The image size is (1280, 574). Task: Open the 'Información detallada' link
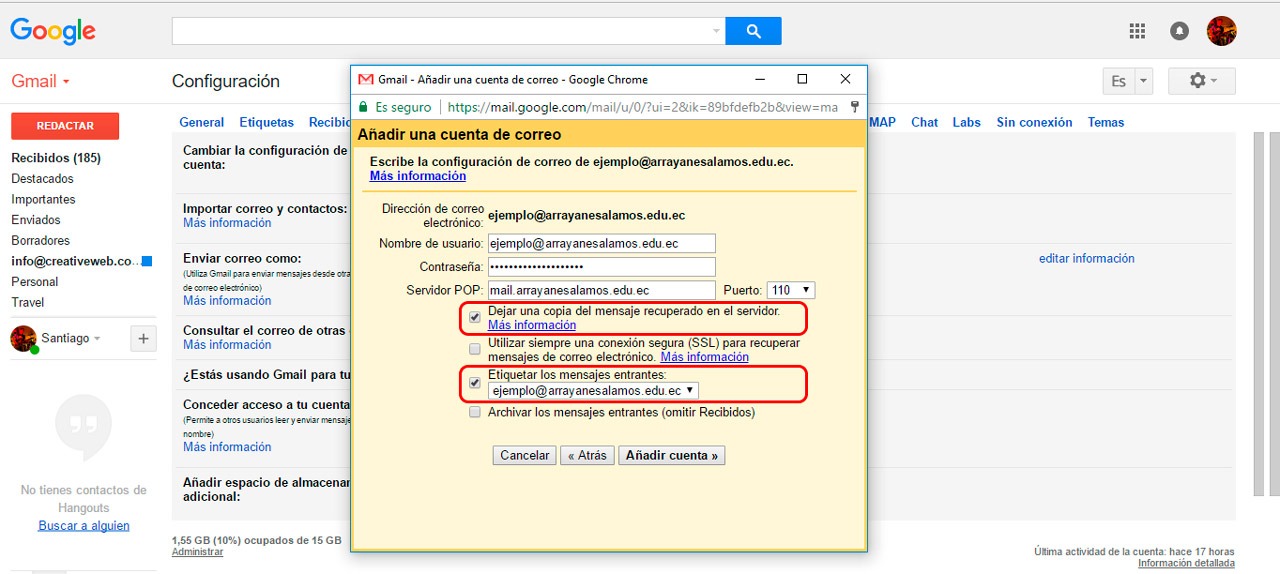tap(1186, 563)
